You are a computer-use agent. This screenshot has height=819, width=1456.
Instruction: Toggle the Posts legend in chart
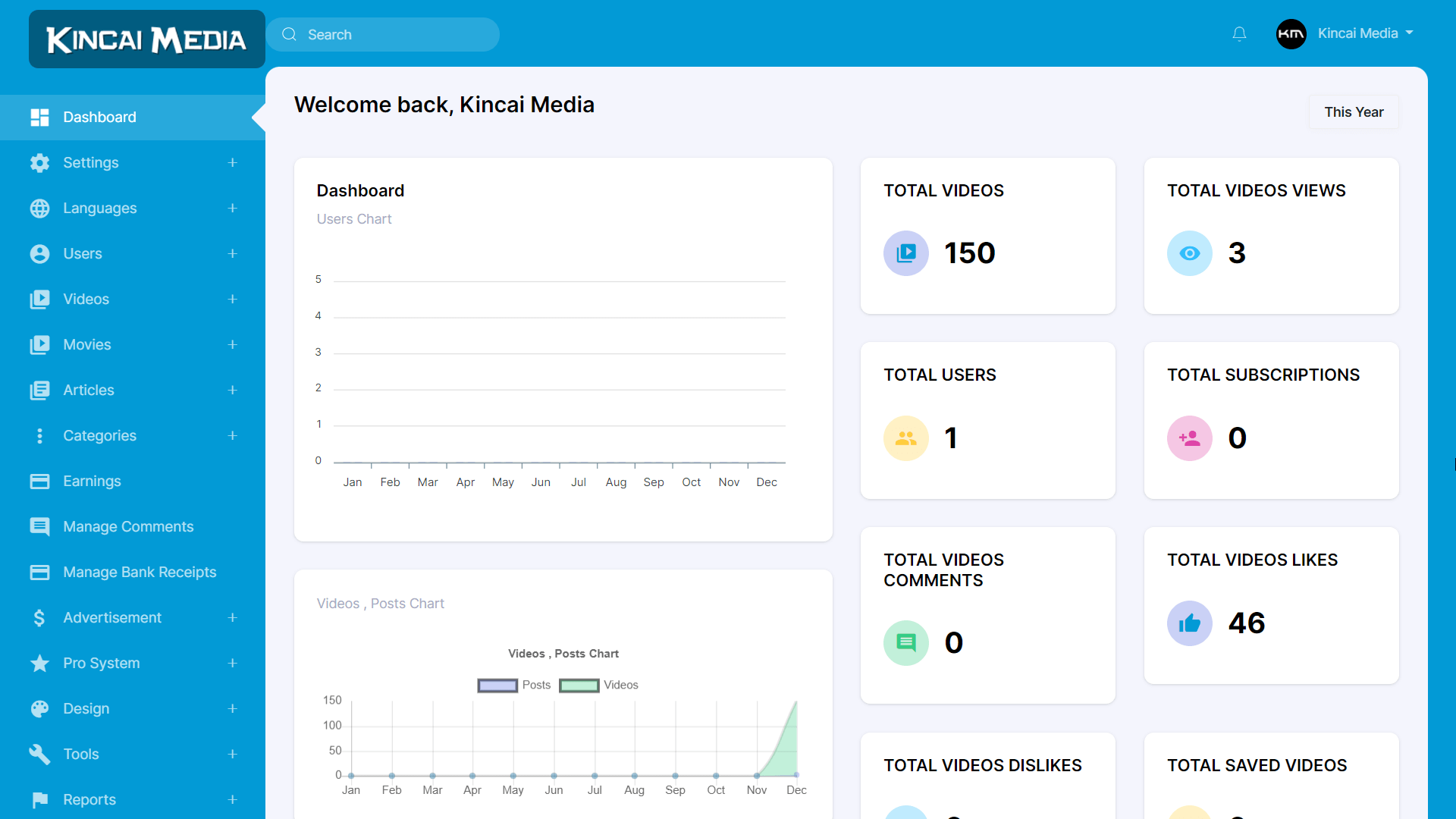[514, 685]
